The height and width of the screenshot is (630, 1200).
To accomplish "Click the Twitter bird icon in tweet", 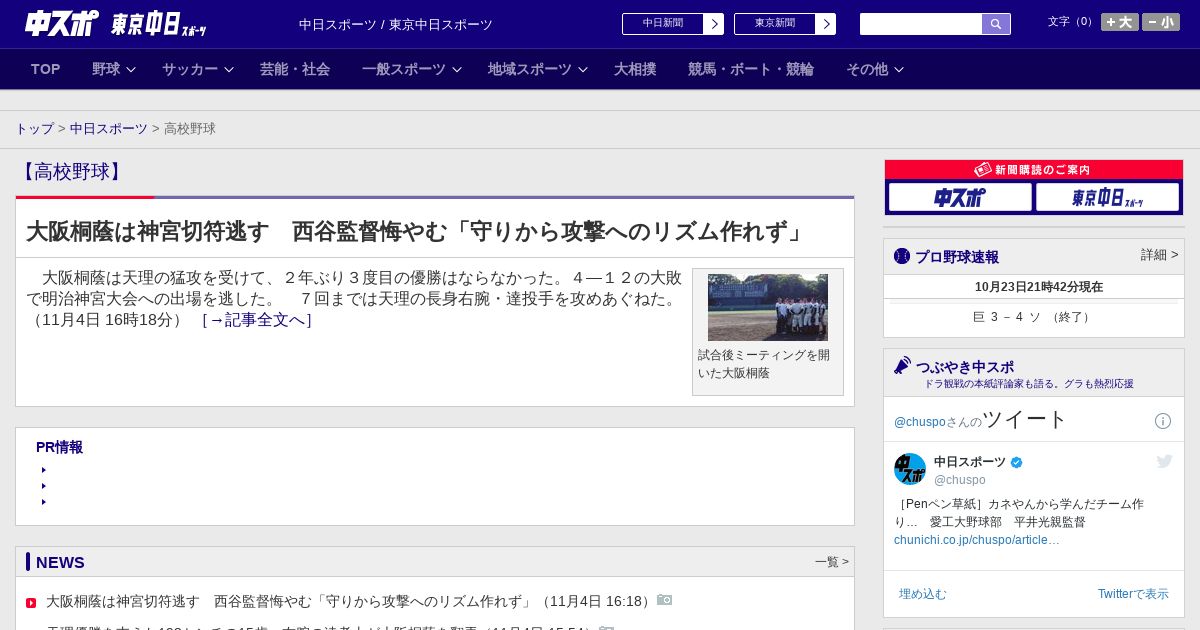I will pyautogui.click(x=1164, y=461).
